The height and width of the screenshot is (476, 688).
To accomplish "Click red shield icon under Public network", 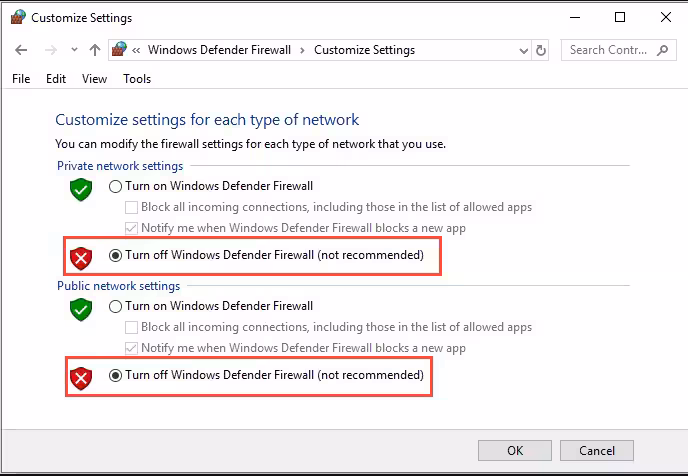I will pyautogui.click(x=81, y=378).
